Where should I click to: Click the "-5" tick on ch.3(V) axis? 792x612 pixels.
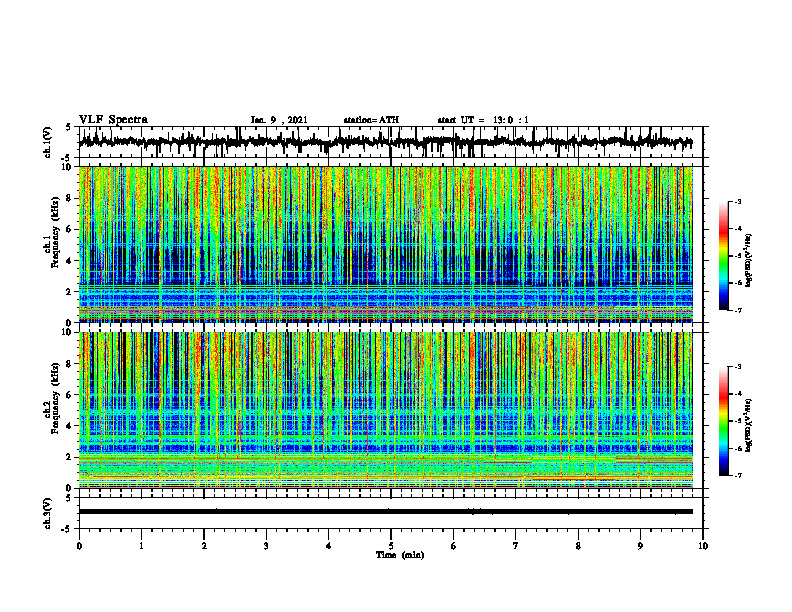click(67, 529)
